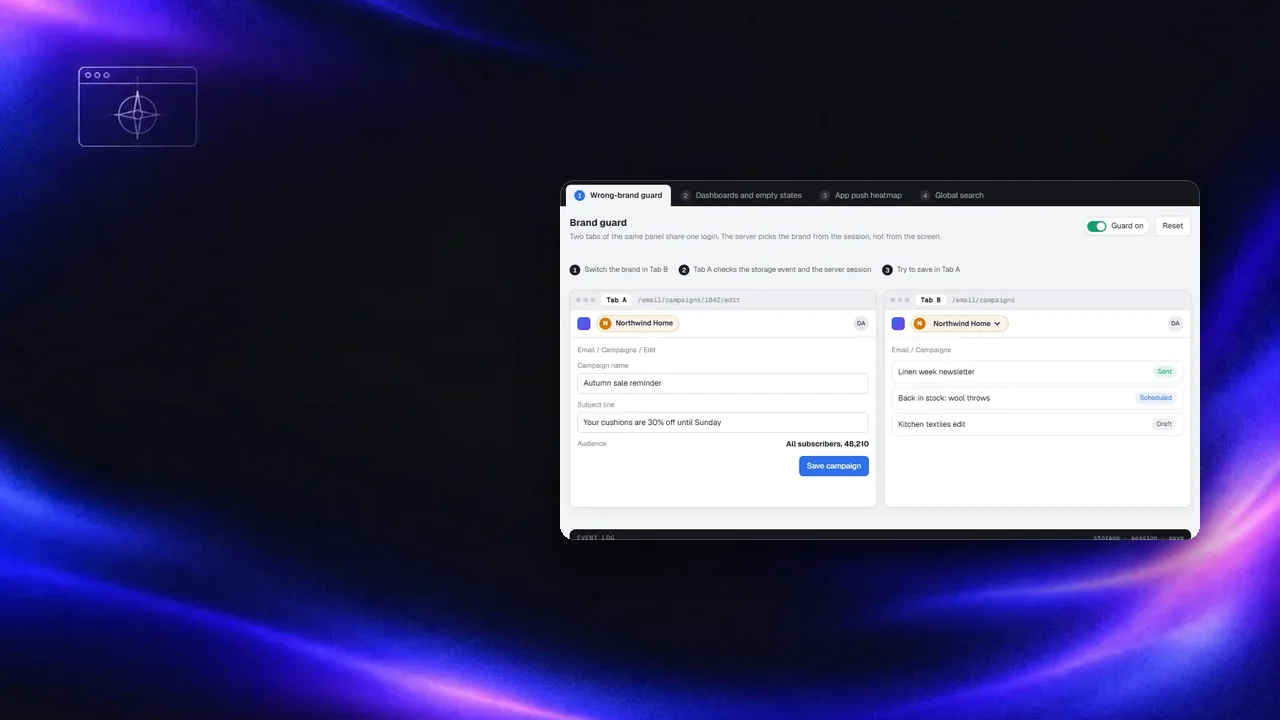Click the Subject line input field
Viewport: 1280px width, 720px height.
(723, 422)
